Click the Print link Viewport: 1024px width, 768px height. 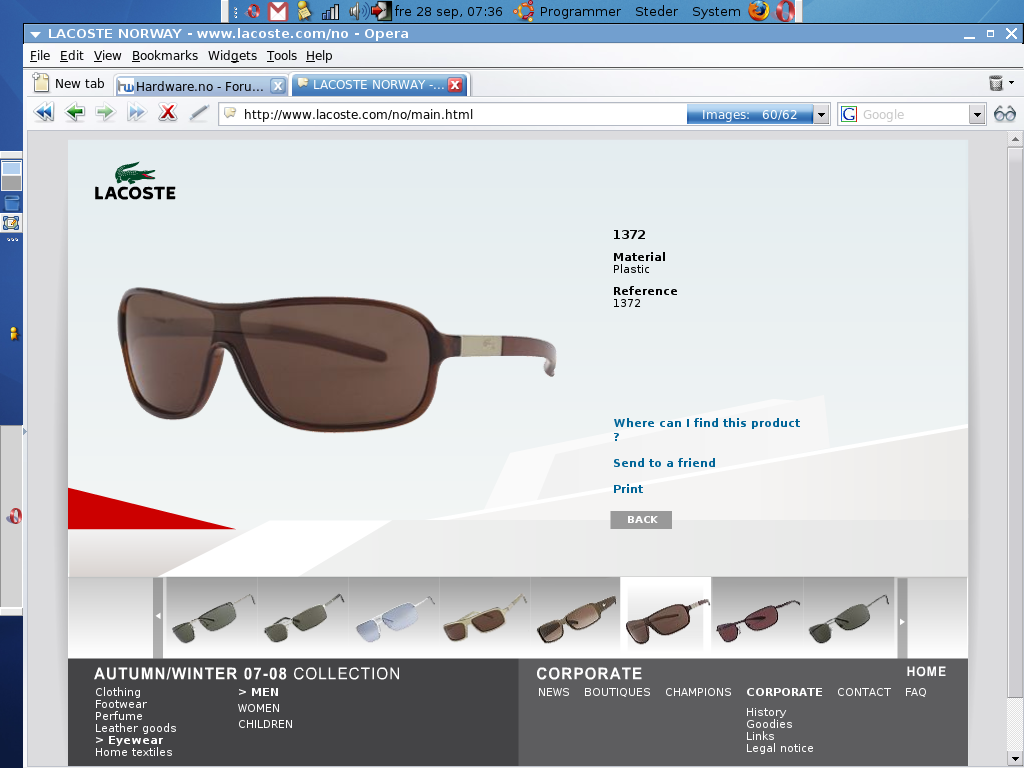(x=628, y=489)
